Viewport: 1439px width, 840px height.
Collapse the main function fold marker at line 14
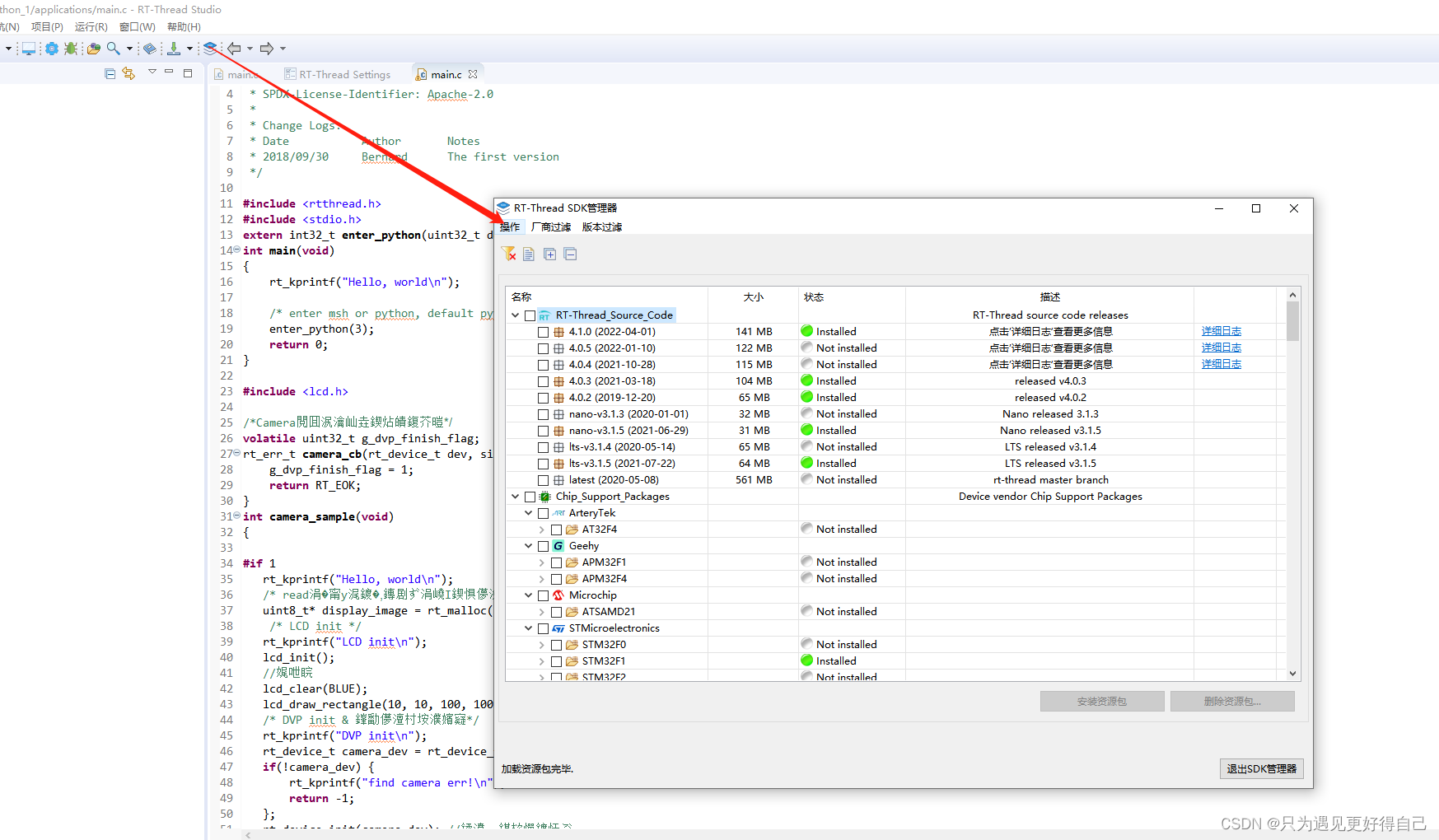[237, 250]
